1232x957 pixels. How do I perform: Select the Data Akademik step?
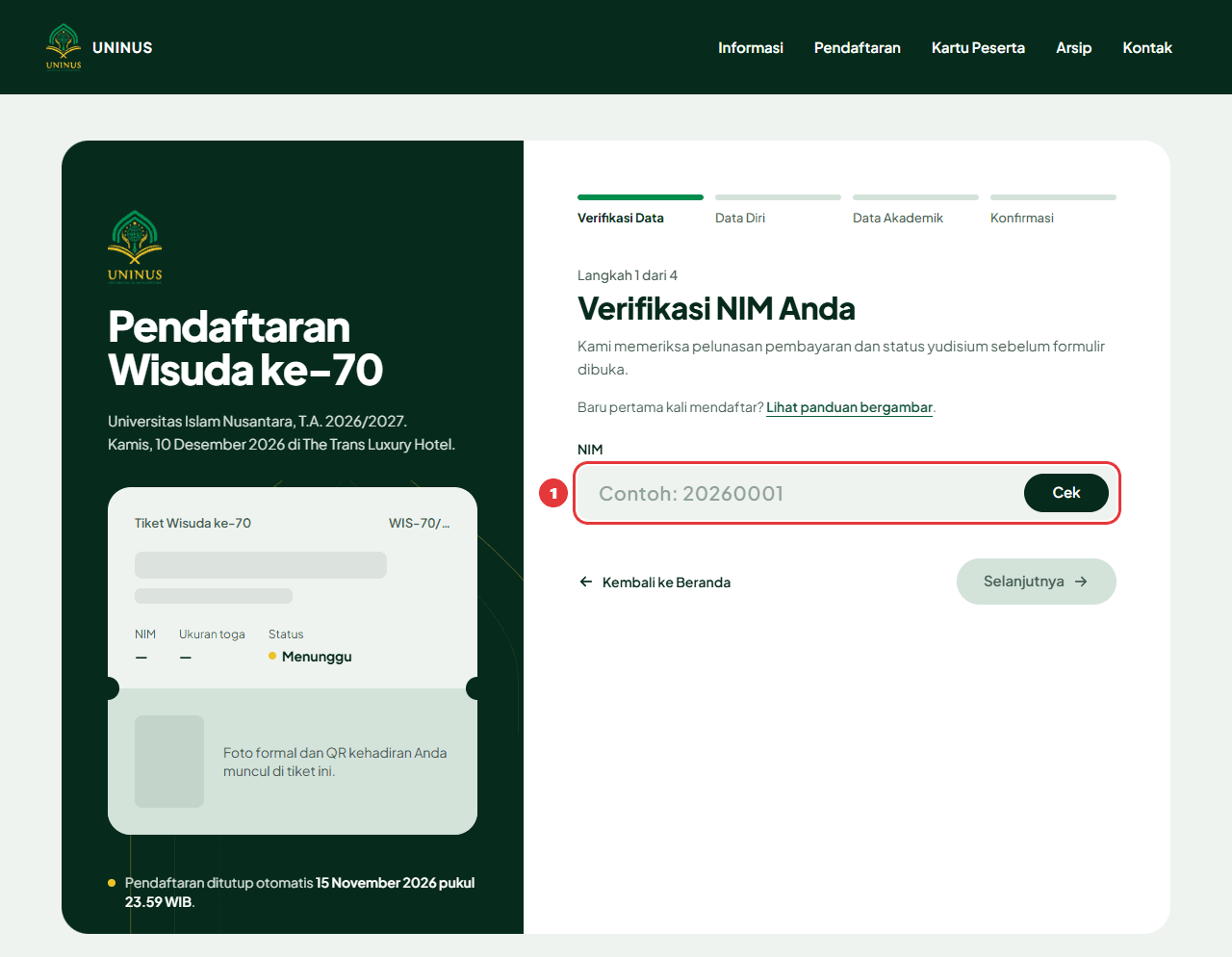click(915, 211)
